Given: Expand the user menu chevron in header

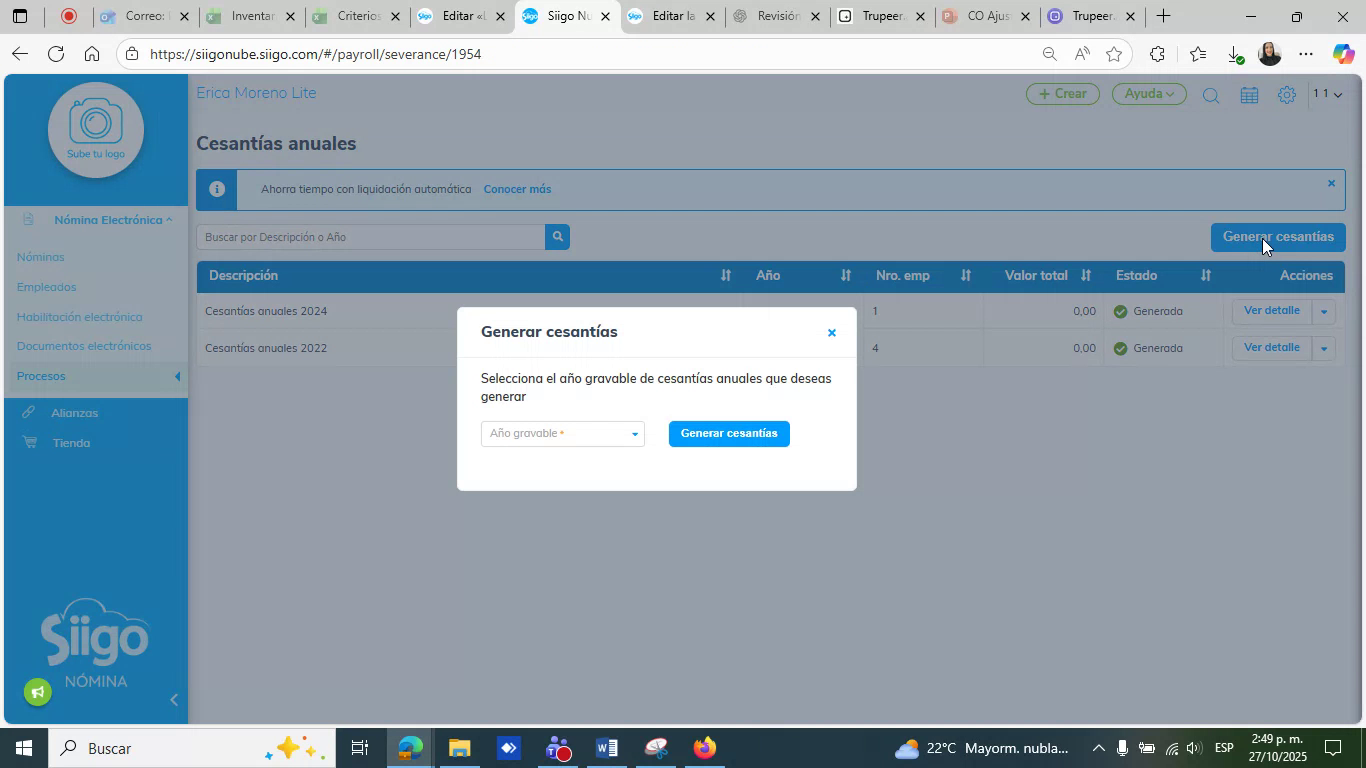Looking at the screenshot, I should coord(1337,95).
